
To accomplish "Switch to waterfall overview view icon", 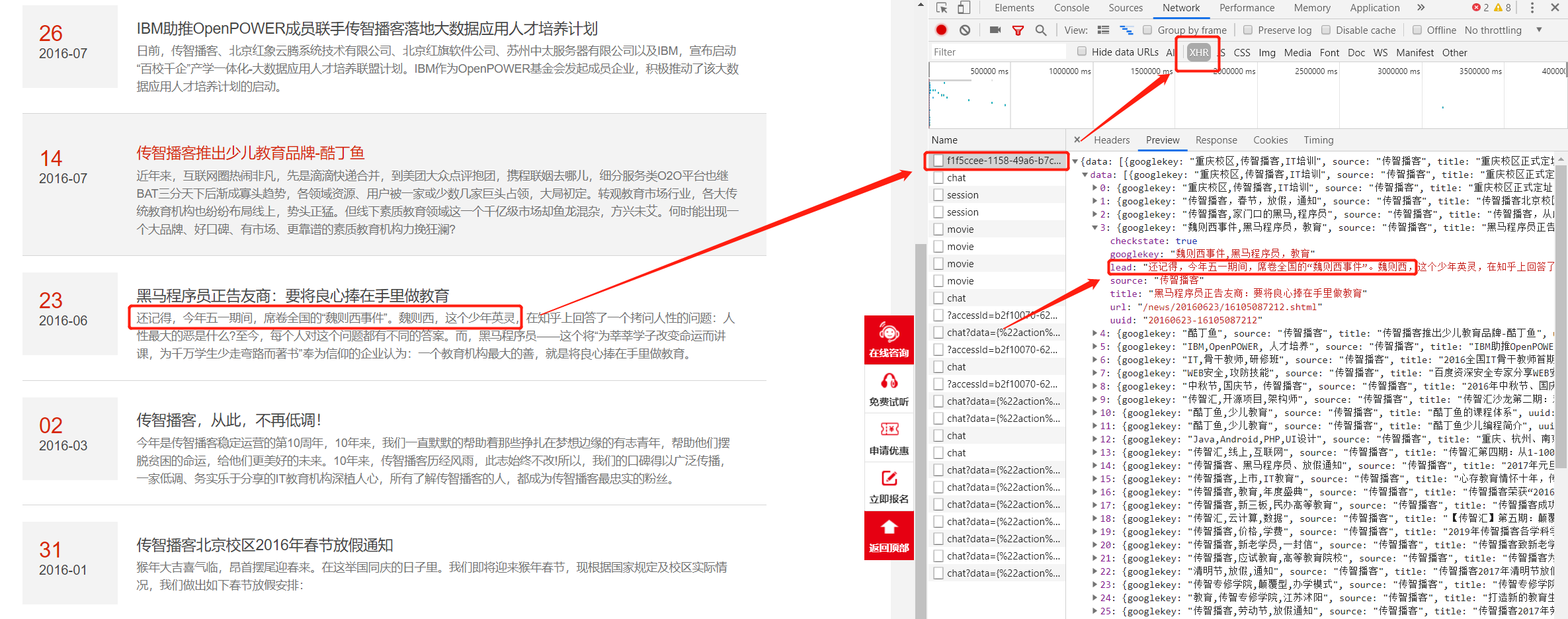I will 1126,30.
